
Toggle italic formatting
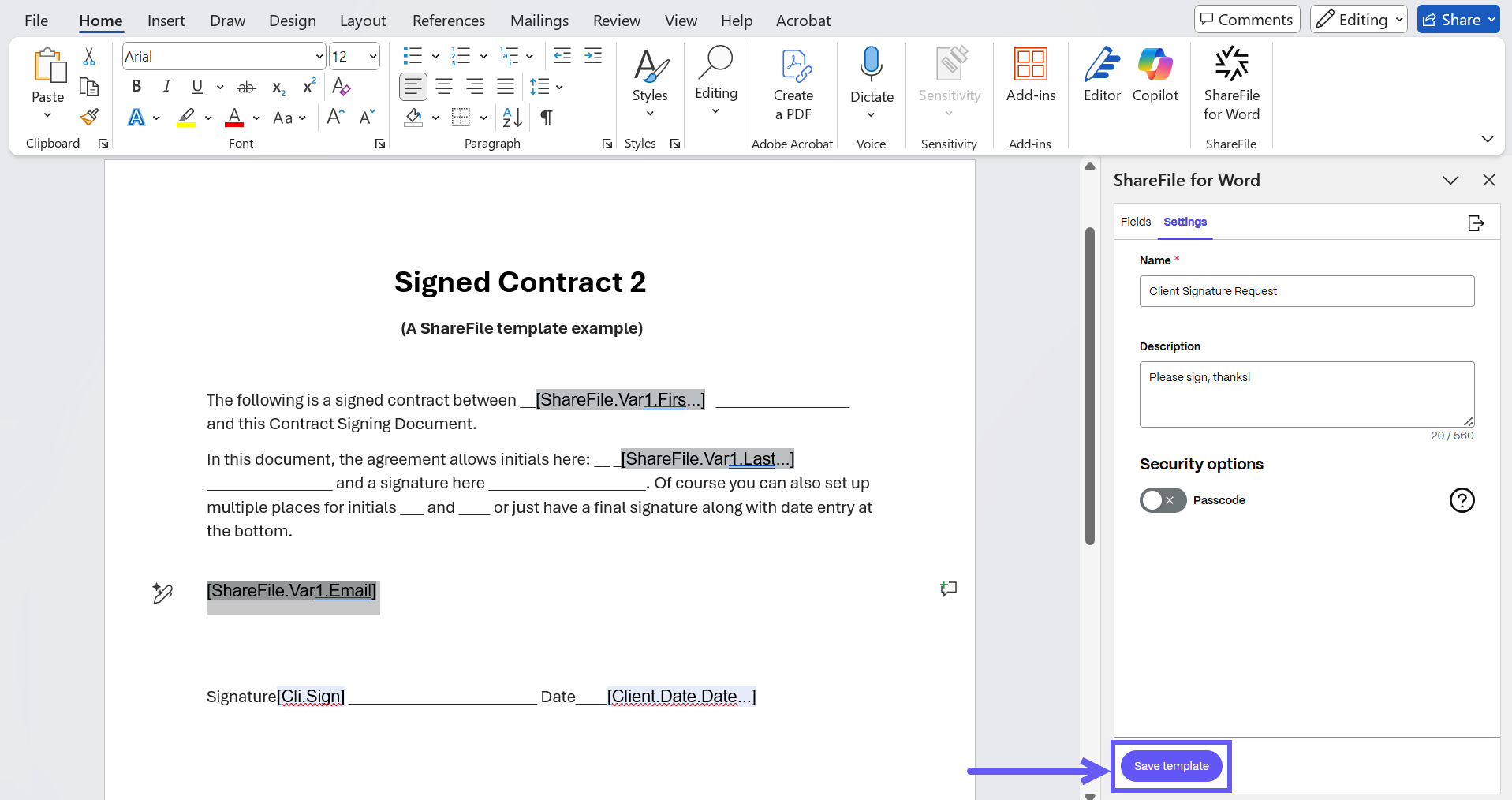166,87
